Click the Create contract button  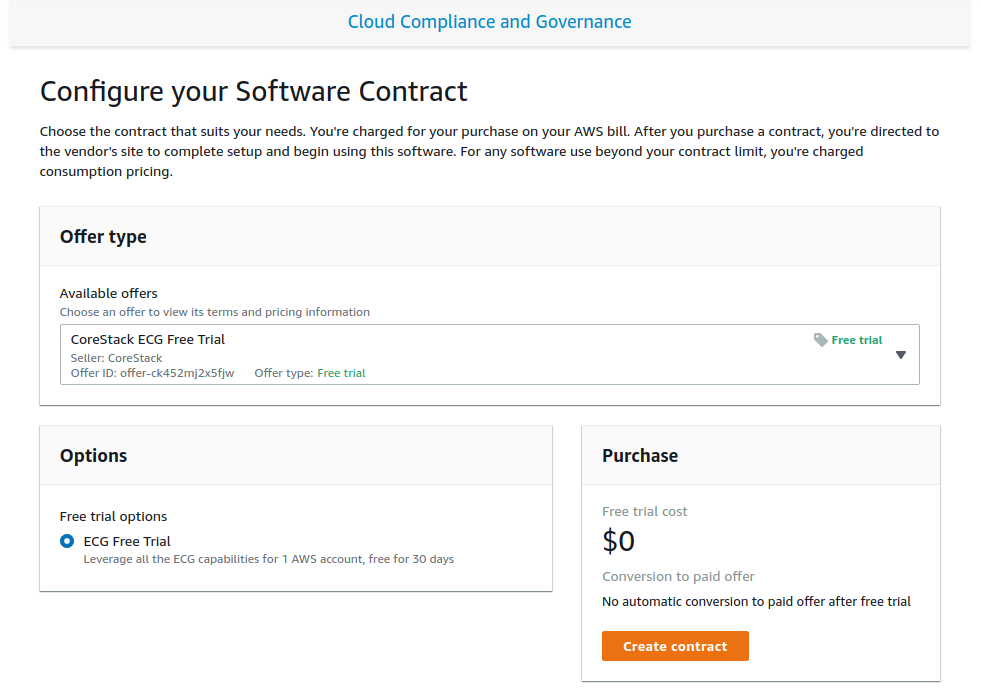coord(675,646)
